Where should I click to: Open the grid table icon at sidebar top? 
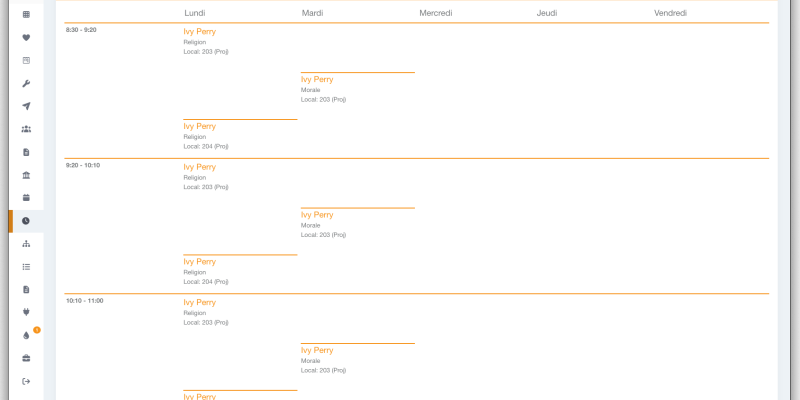coord(26,14)
